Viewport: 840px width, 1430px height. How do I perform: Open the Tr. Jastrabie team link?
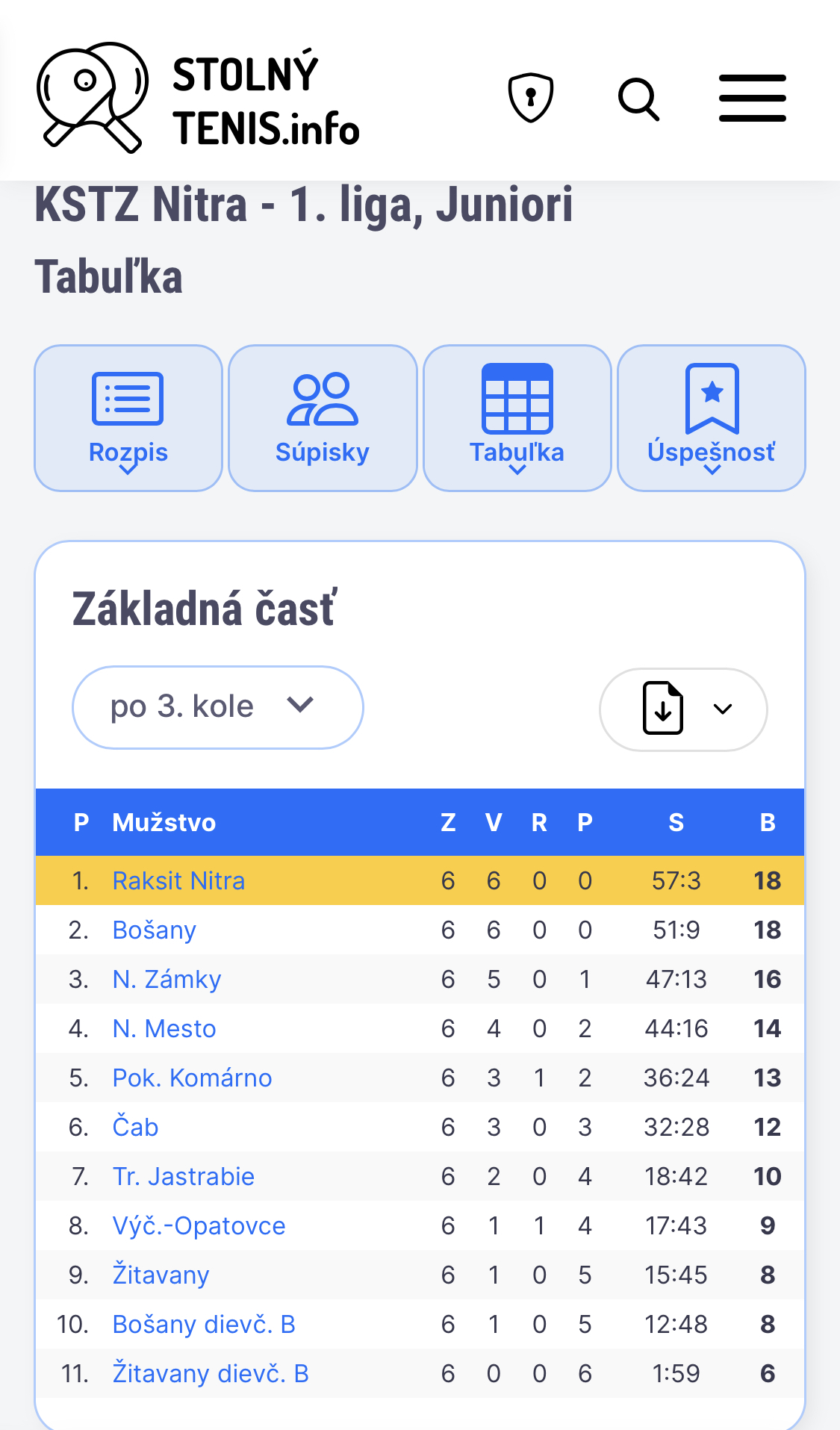pos(184,1176)
